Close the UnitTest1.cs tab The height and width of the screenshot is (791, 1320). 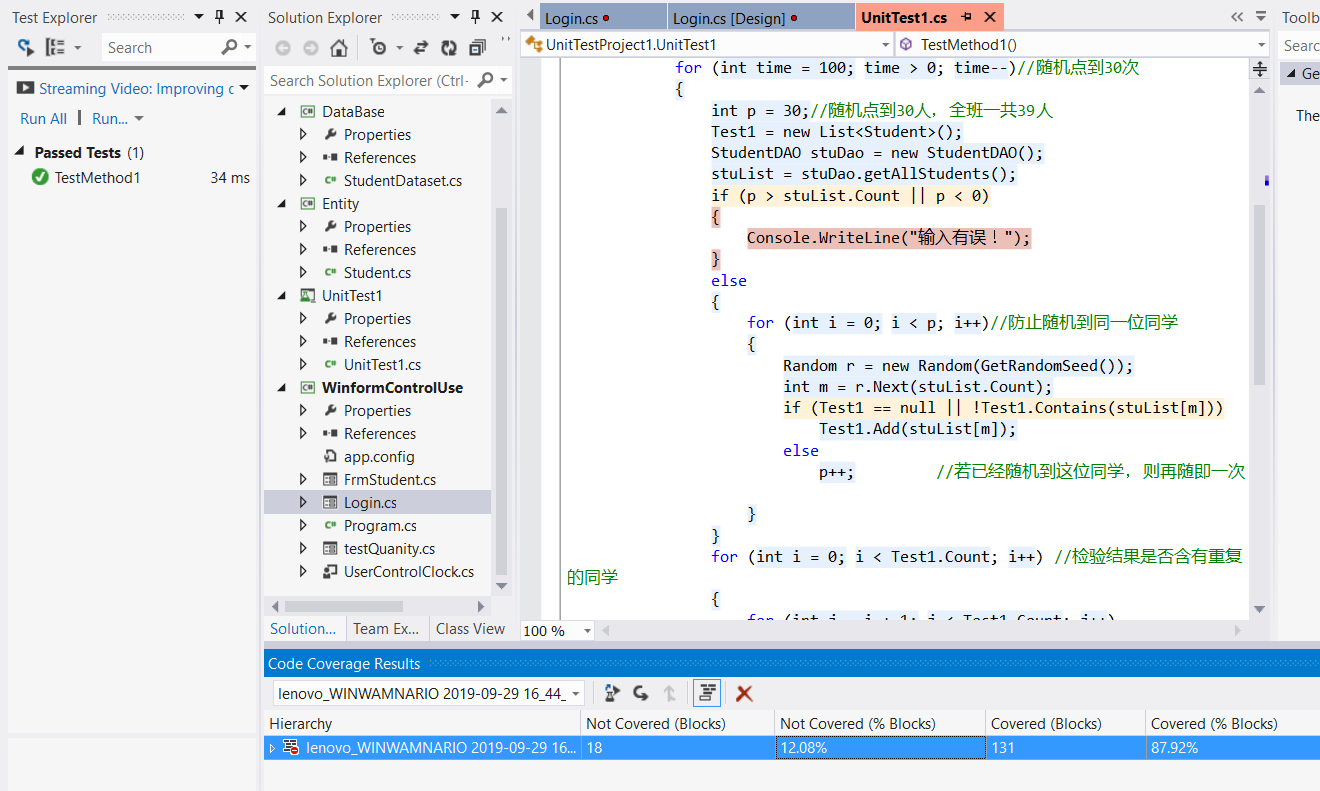coord(990,18)
